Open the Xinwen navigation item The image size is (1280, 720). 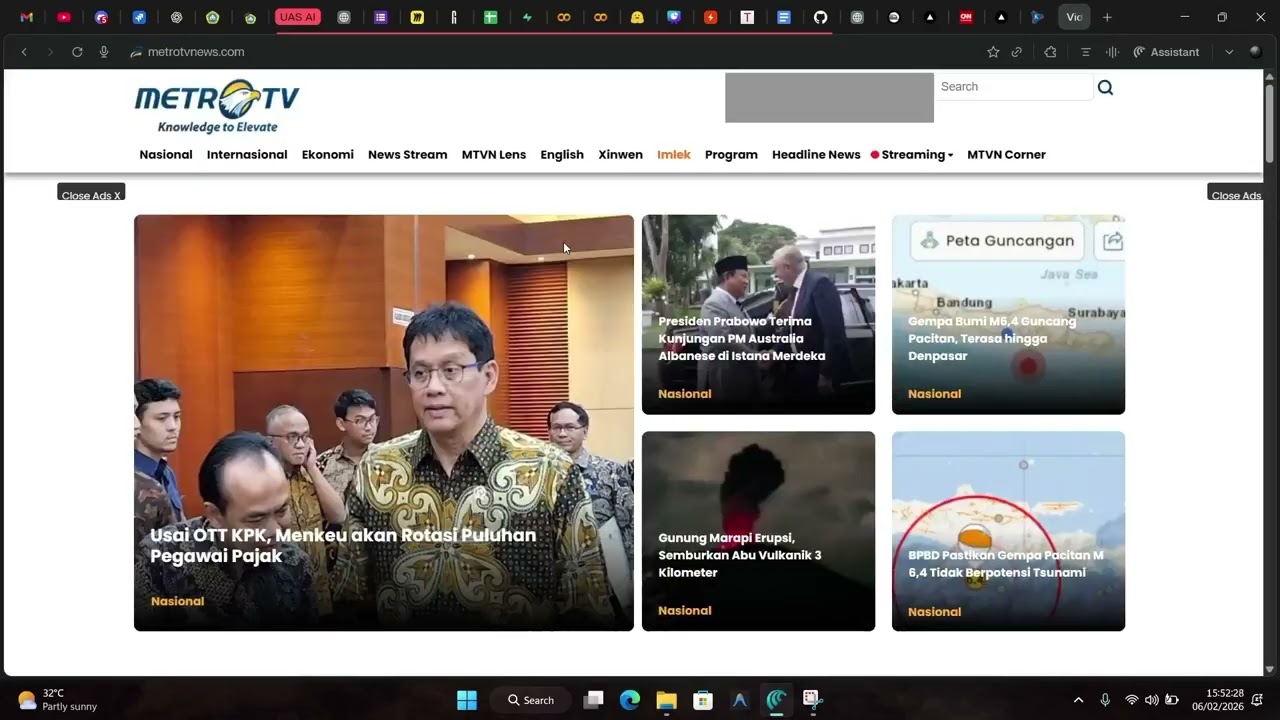click(620, 155)
